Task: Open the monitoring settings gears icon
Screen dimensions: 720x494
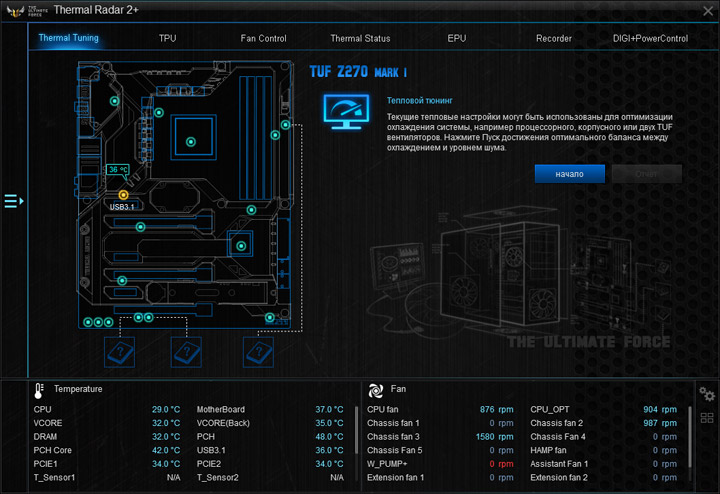Action: 707,394
